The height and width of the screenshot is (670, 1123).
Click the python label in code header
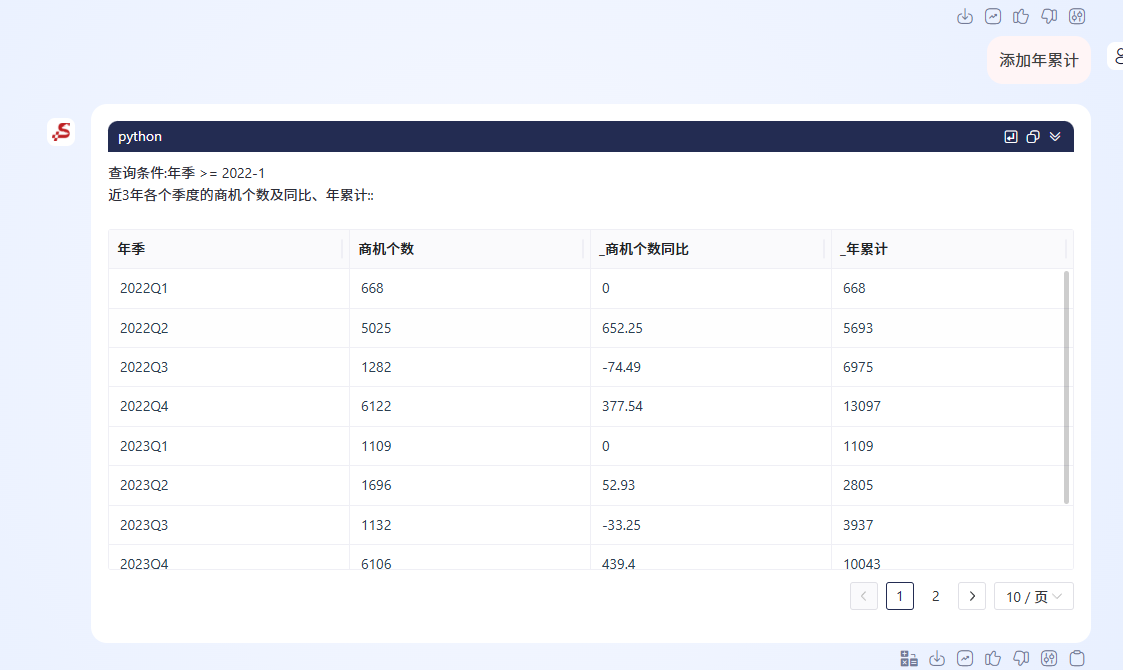click(140, 136)
